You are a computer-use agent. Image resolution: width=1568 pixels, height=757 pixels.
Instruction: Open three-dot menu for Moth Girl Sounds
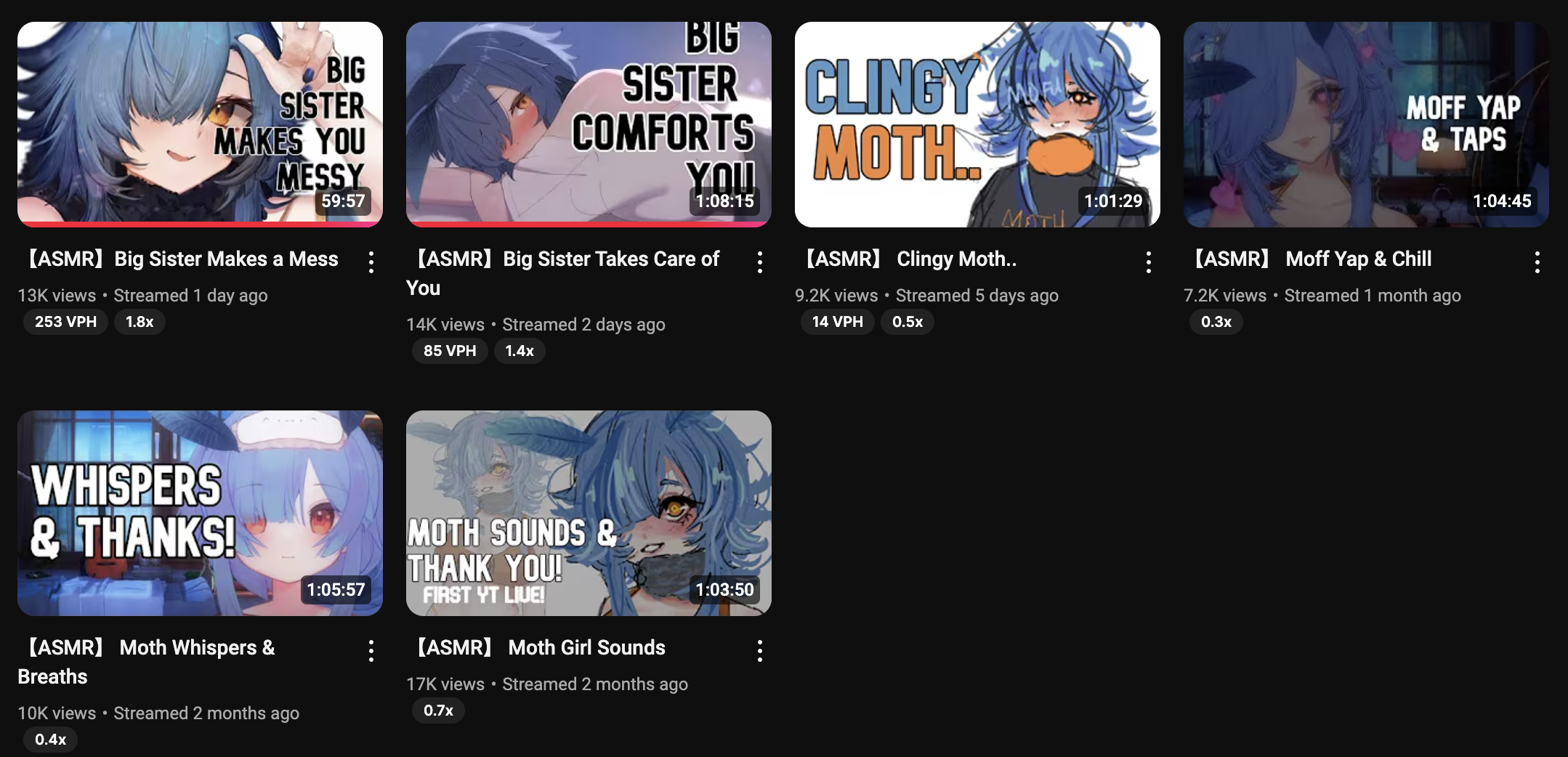point(760,651)
